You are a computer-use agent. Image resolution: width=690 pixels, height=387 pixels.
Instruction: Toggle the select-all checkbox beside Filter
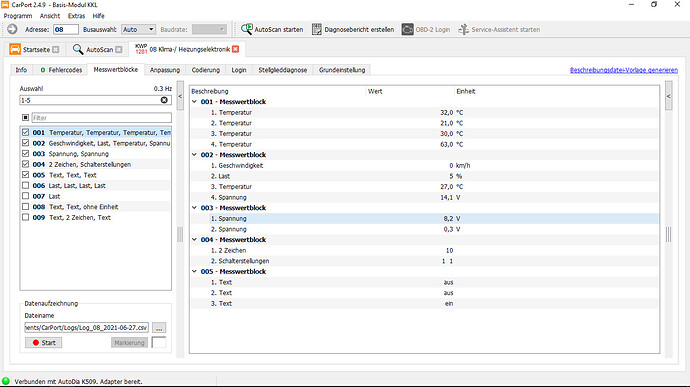[x=26, y=118]
